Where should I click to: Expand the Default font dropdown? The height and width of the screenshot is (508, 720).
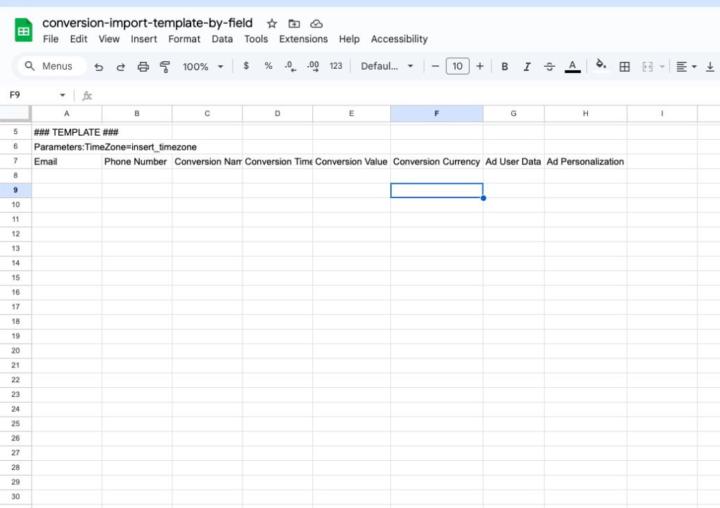tap(387, 67)
